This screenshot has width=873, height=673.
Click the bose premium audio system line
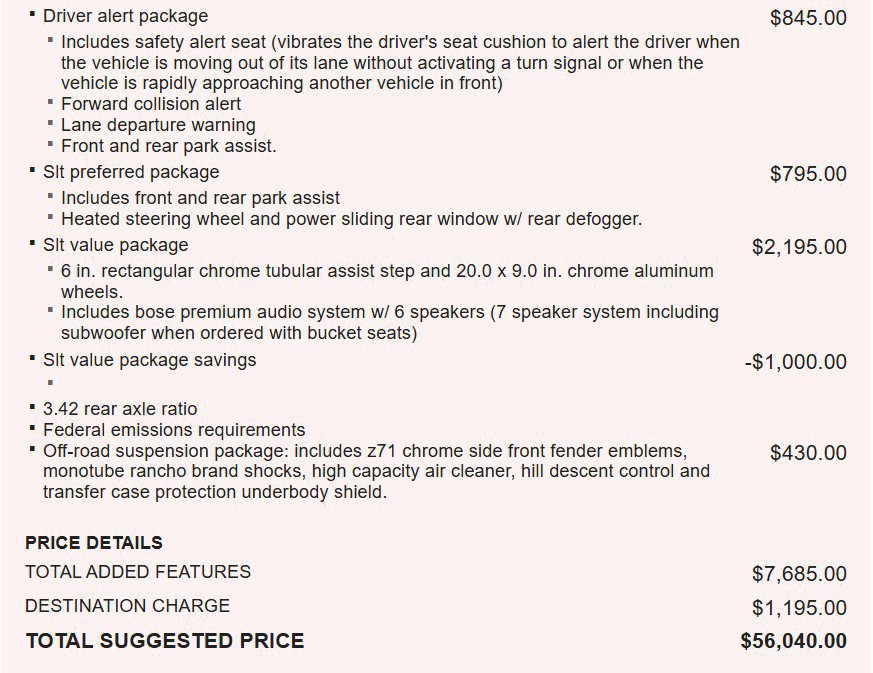coord(390,323)
